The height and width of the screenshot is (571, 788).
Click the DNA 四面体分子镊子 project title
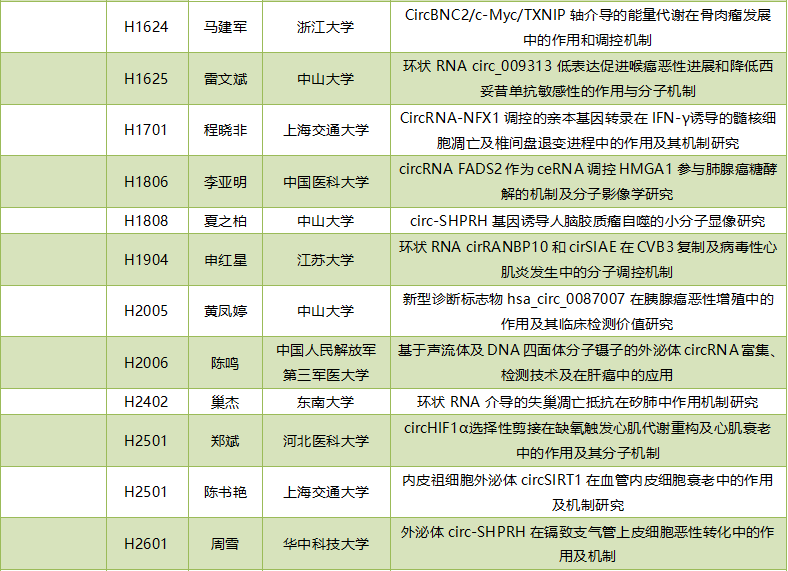pos(588,363)
